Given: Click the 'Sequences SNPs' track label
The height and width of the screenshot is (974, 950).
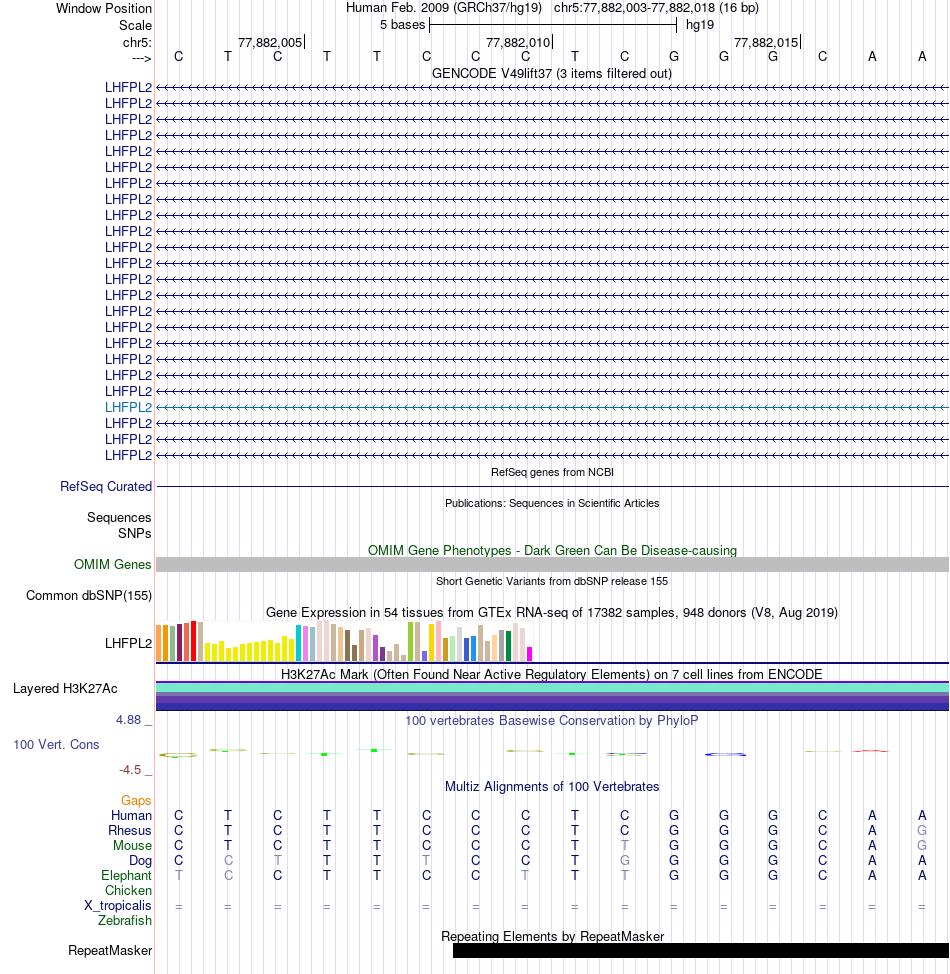Looking at the screenshot, I should pyautogui.click(x=119, y=526).
